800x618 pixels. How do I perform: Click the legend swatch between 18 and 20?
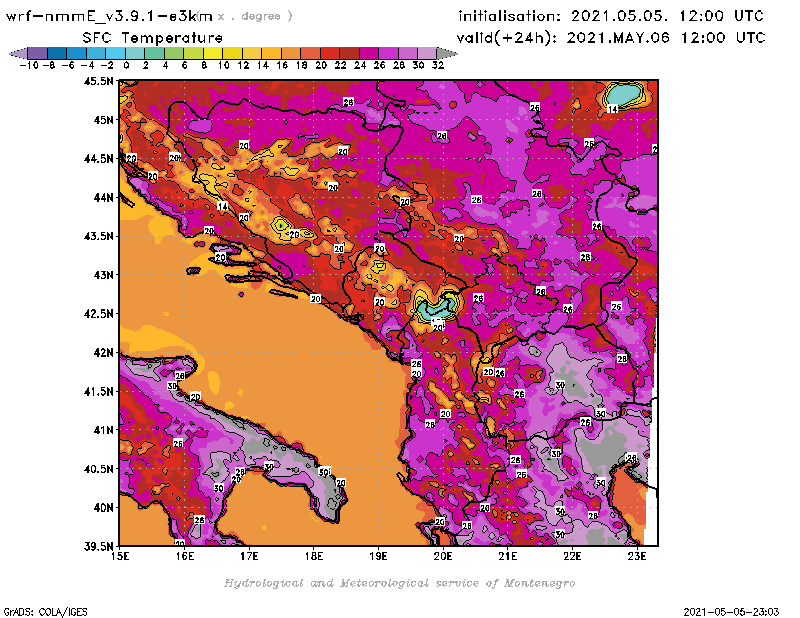310,53
